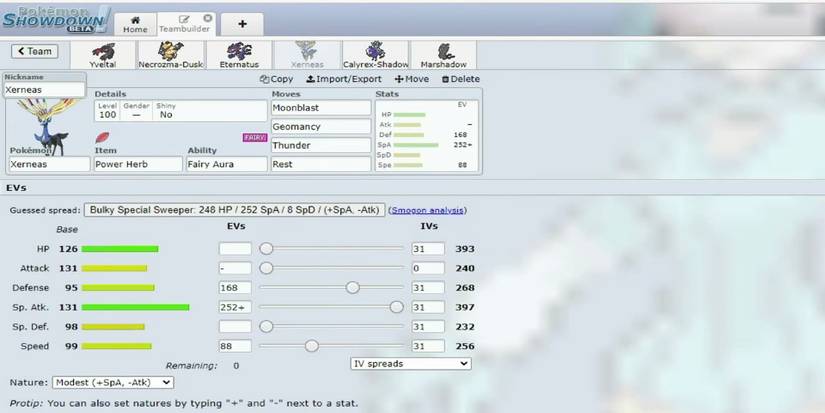
Task: Click the Sp. Def. IV input box
Action: [428, 327]
